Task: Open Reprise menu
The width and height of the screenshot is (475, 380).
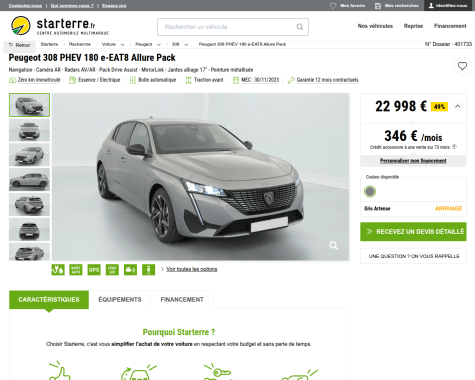Action: [x=413, y=26]
